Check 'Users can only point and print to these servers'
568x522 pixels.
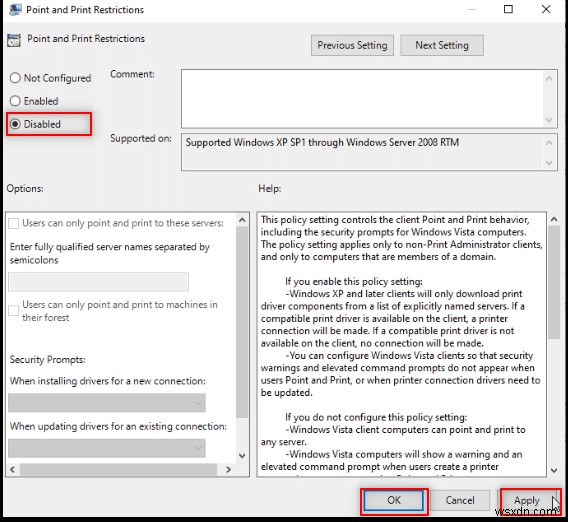click(13, 223)
